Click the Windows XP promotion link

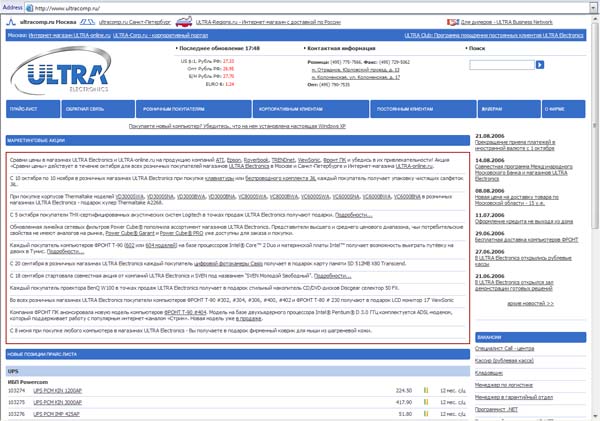tap(237, 126)
